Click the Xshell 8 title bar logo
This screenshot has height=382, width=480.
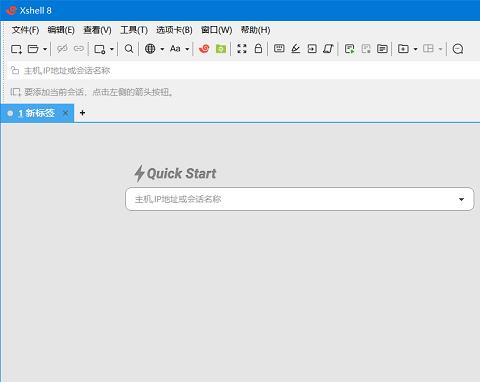click(11, 10)
